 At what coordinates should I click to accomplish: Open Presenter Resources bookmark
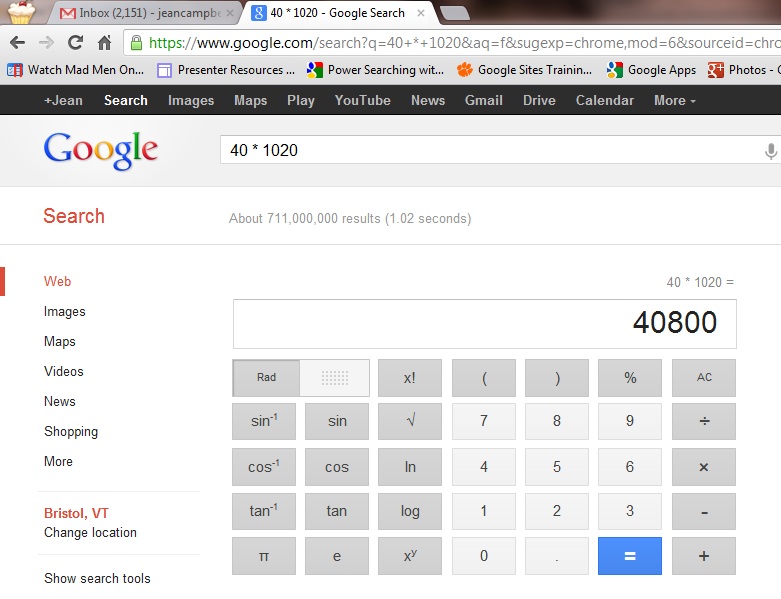pyautogui.click(x=226, y=70)
